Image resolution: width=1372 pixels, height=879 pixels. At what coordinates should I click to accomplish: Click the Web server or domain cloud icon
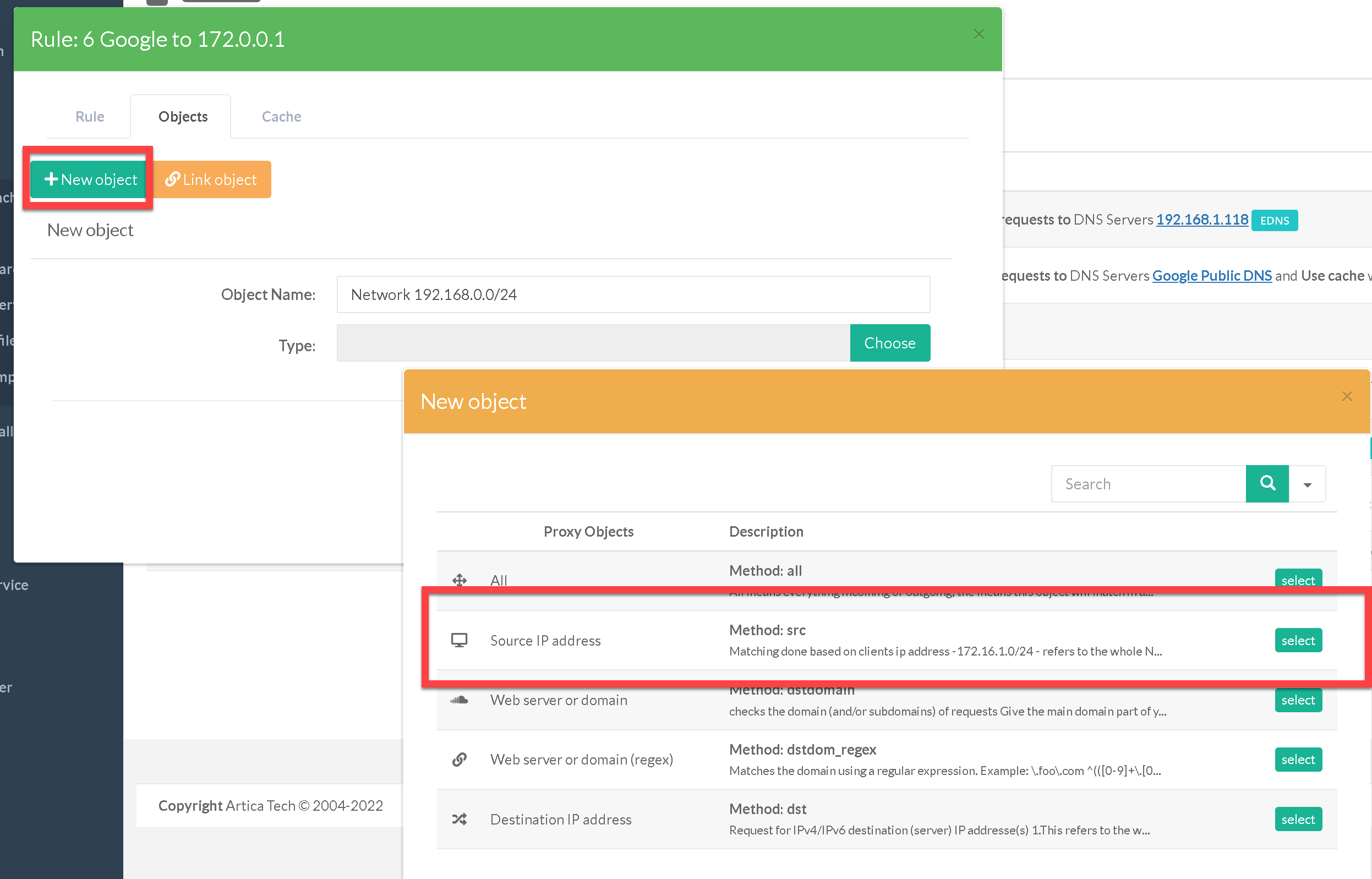click(x=459, y=700)
